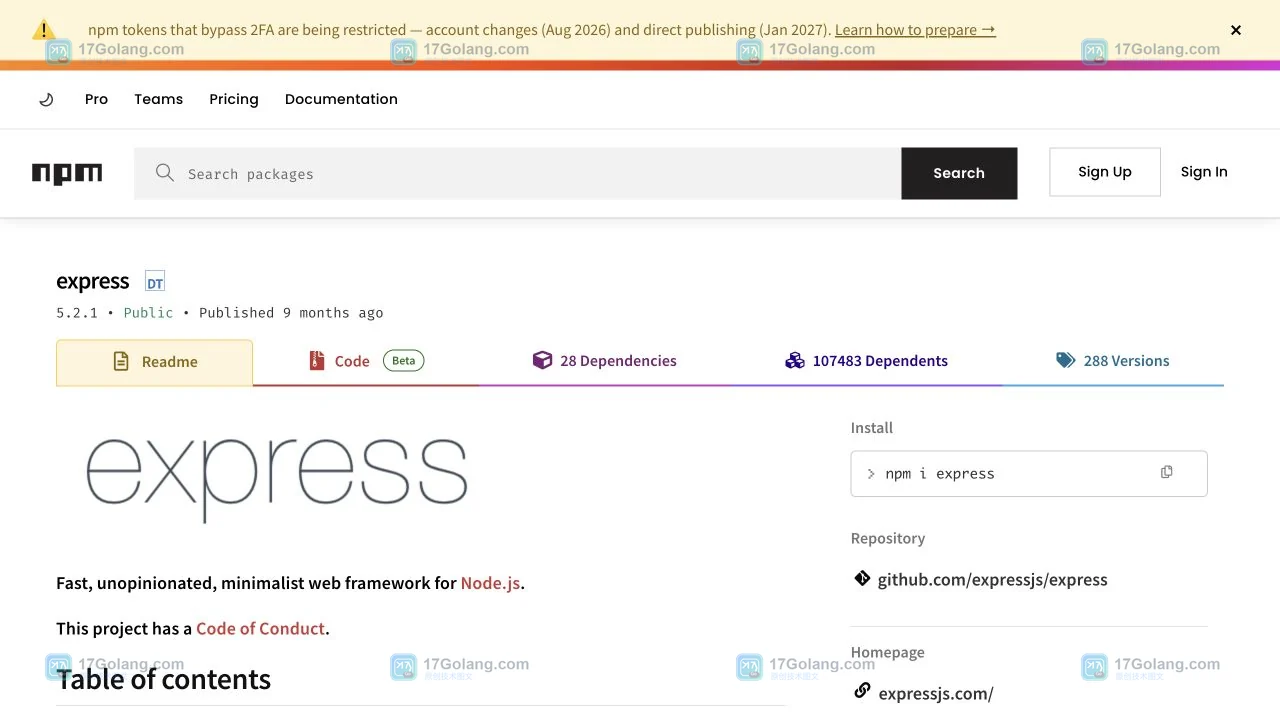Open the Code of Conduct link

point(260,629)
